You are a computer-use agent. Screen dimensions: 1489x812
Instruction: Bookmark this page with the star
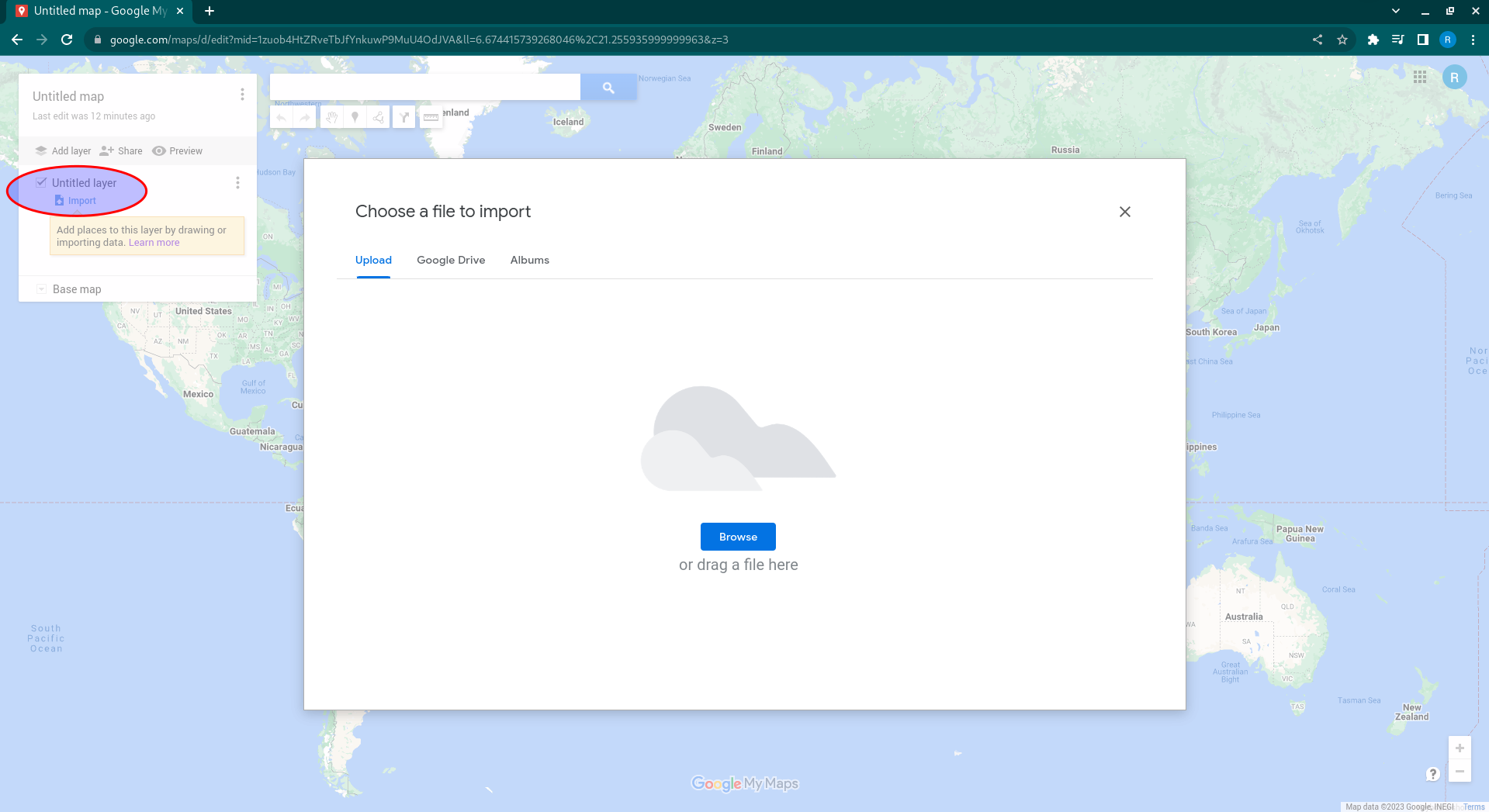pos(1342,40)
